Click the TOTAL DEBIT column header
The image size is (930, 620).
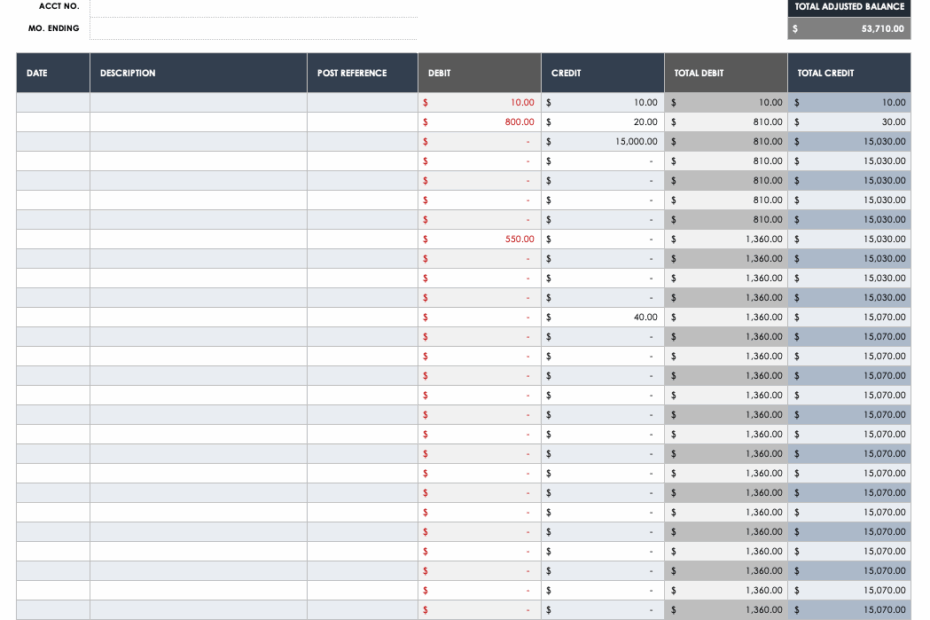tap(726, 73)
